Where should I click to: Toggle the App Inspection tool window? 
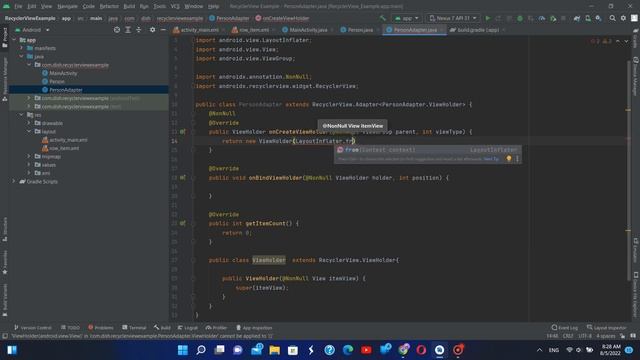(x=254, y=328)
